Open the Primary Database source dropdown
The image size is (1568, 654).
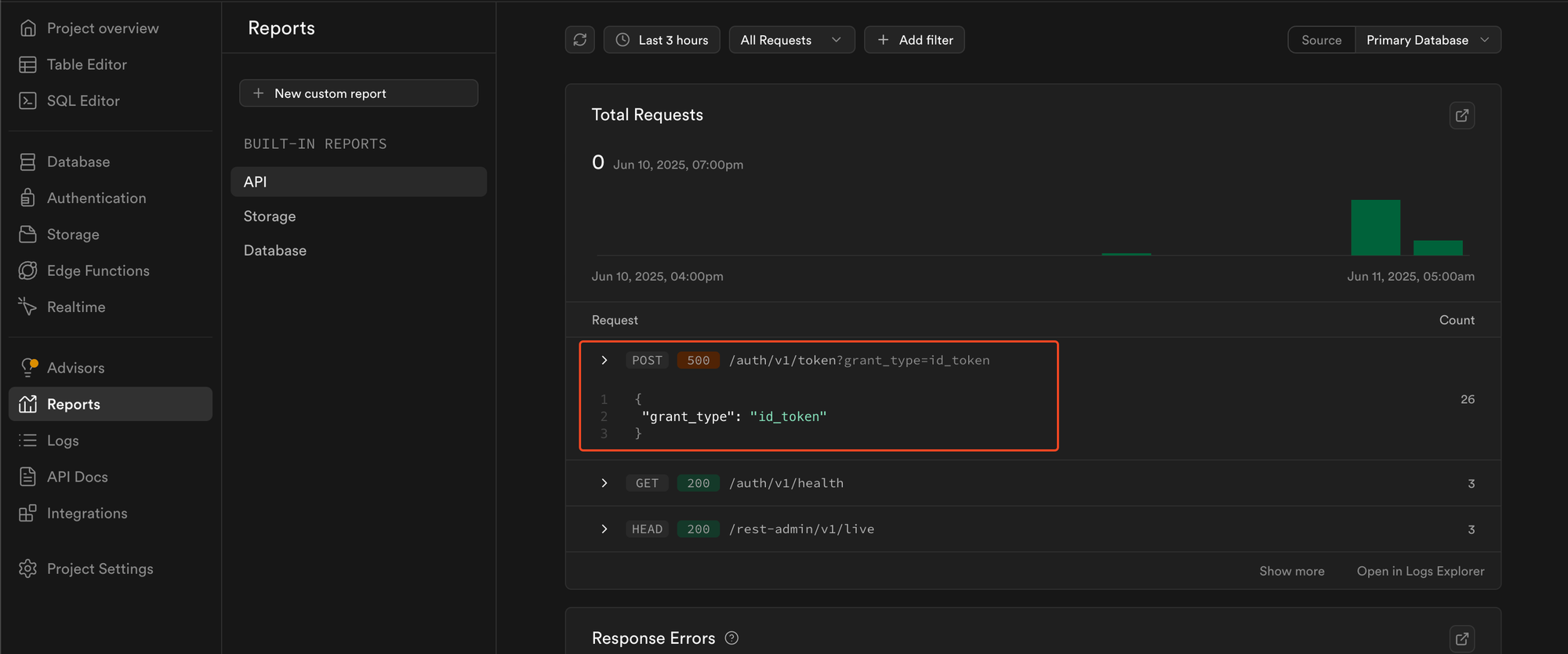(x=1427, y=40)
